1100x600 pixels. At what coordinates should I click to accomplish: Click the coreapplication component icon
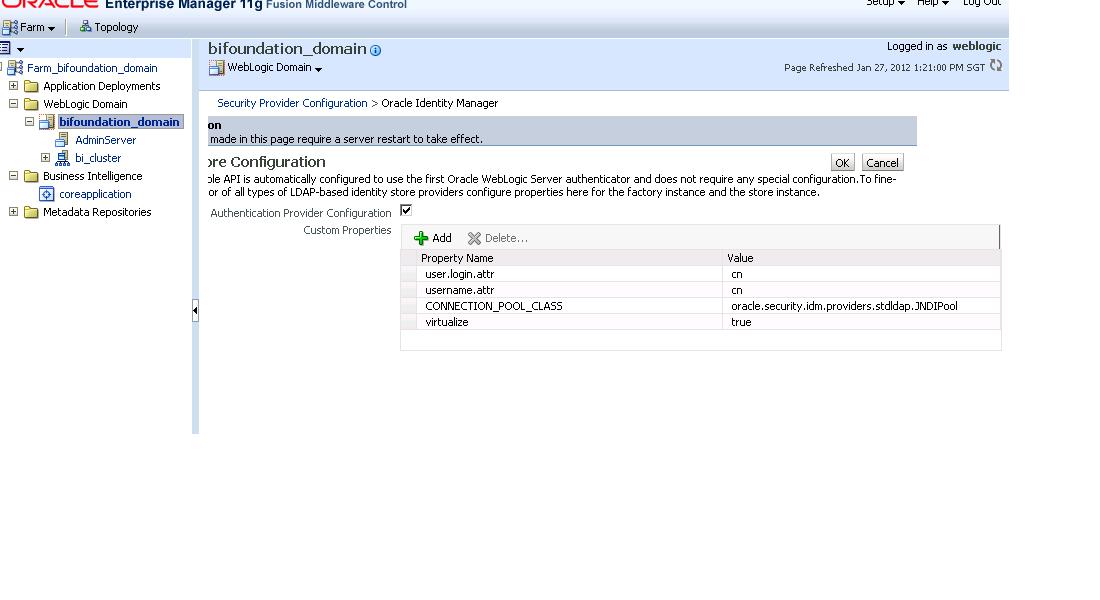(47, 194)
